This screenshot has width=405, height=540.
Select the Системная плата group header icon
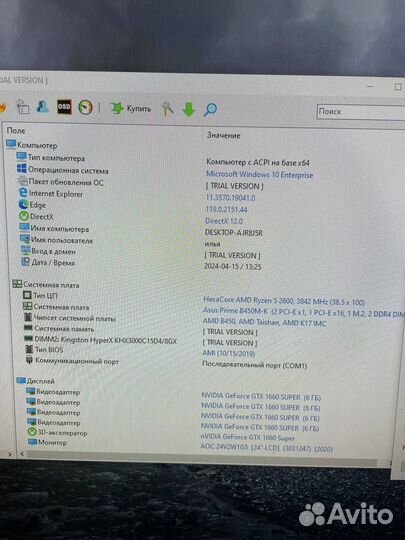click(x=17, y=284)
